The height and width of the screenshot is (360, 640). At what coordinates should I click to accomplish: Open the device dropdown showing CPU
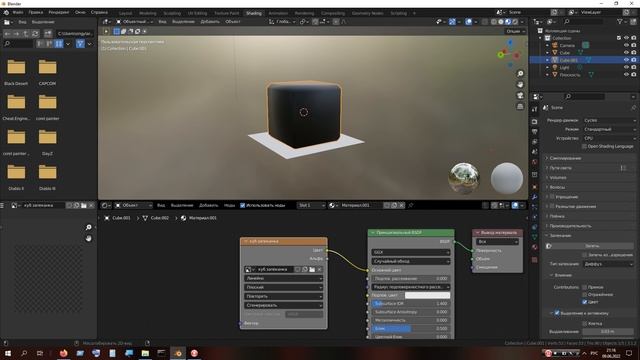tap(609, 138)
